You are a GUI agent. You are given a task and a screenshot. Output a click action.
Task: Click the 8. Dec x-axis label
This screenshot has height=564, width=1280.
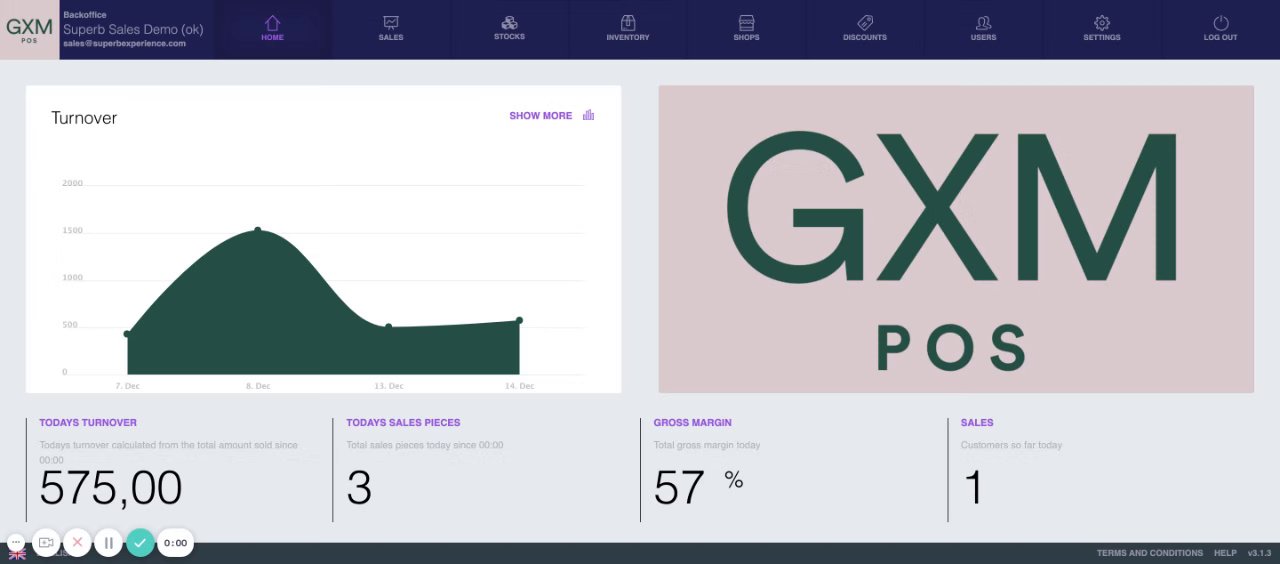pos(258,386)
